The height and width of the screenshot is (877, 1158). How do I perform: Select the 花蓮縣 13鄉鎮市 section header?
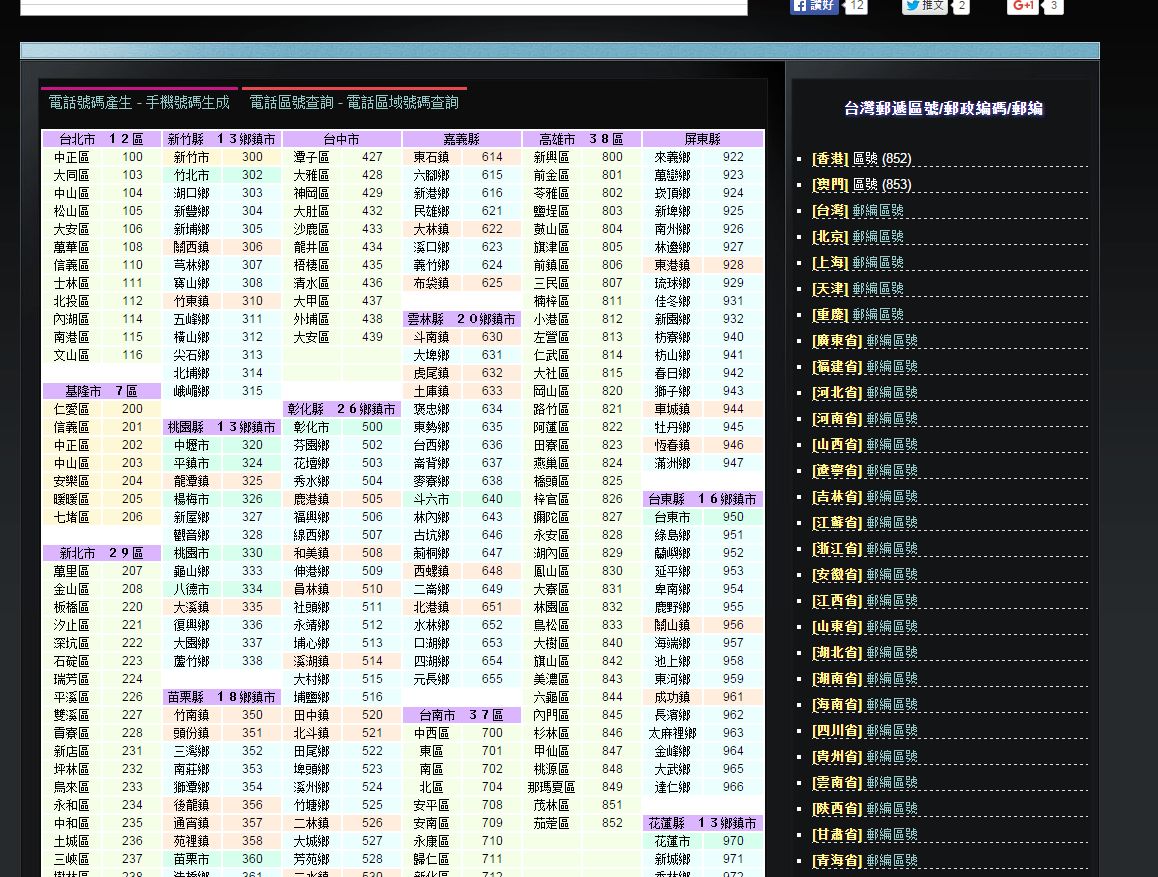coord(702,823)
